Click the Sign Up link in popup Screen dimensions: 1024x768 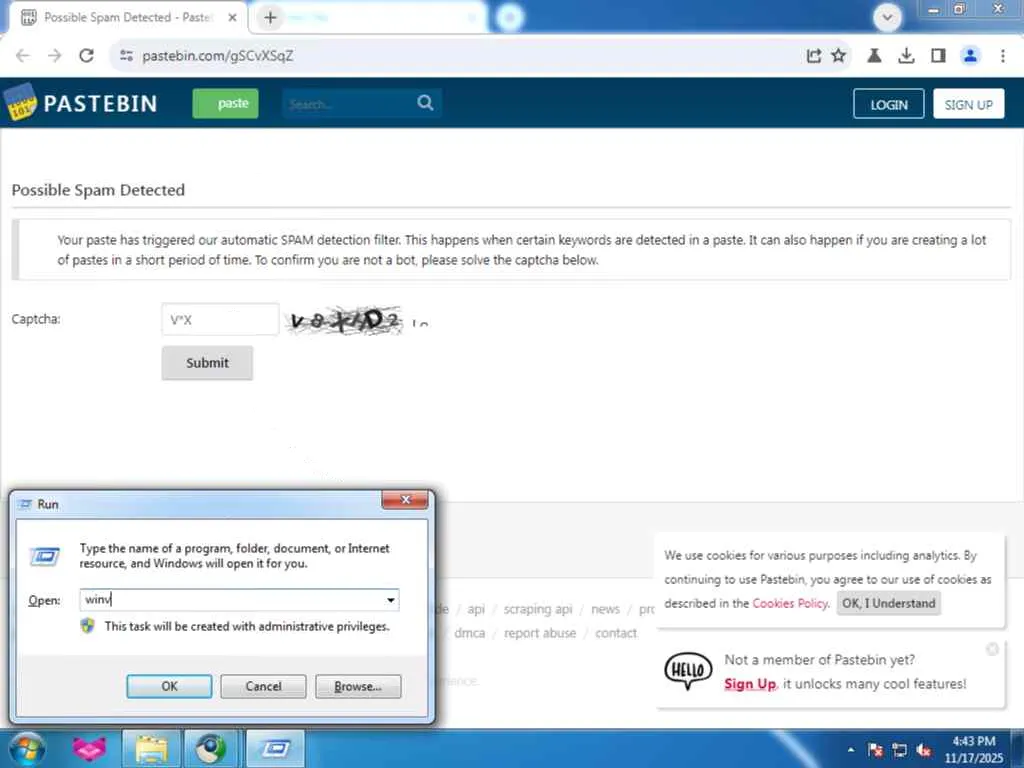(x=750, y=684)
